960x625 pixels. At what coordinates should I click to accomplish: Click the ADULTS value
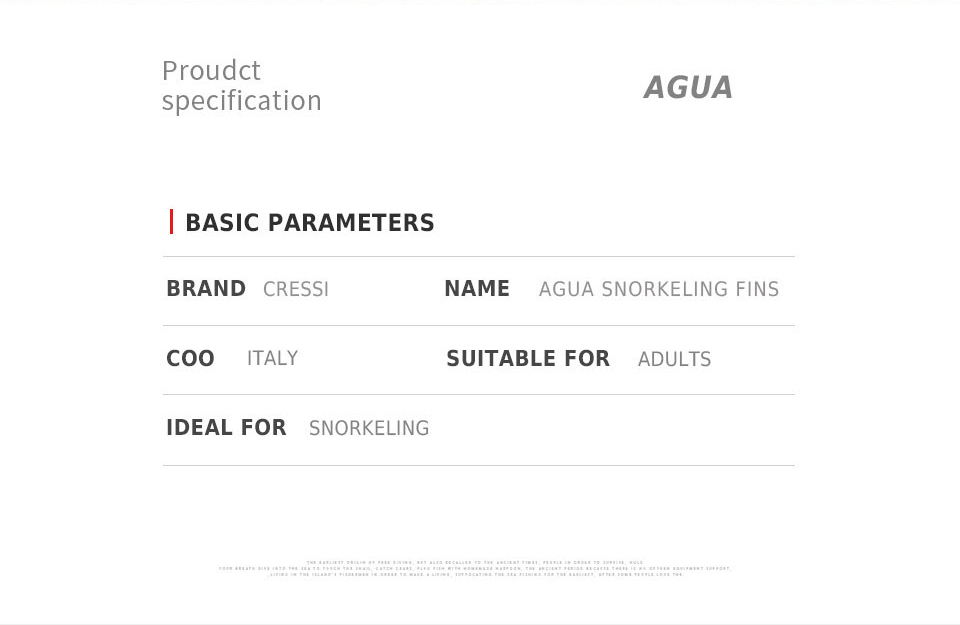click(675, 359)
